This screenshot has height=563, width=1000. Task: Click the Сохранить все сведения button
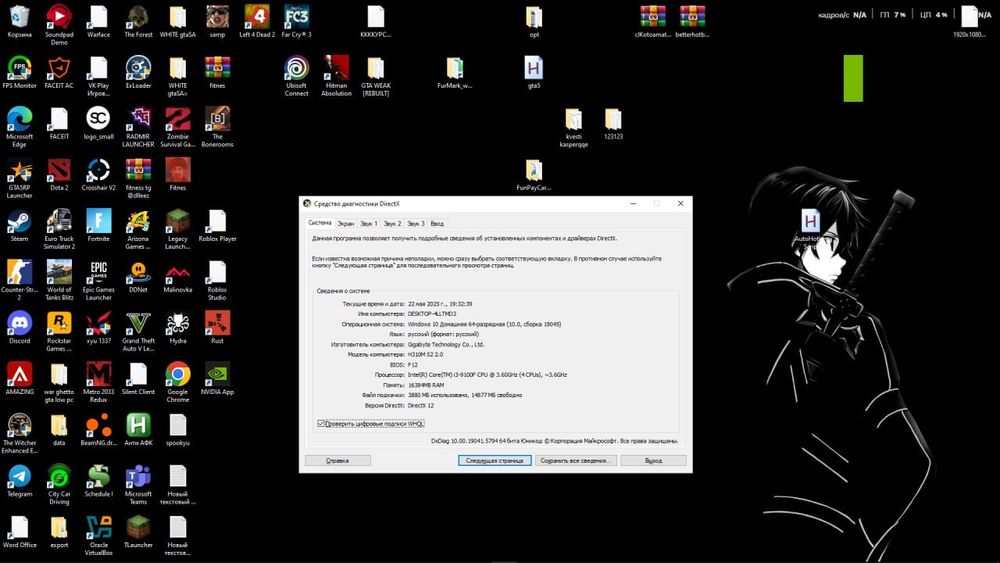click(575, 461)
